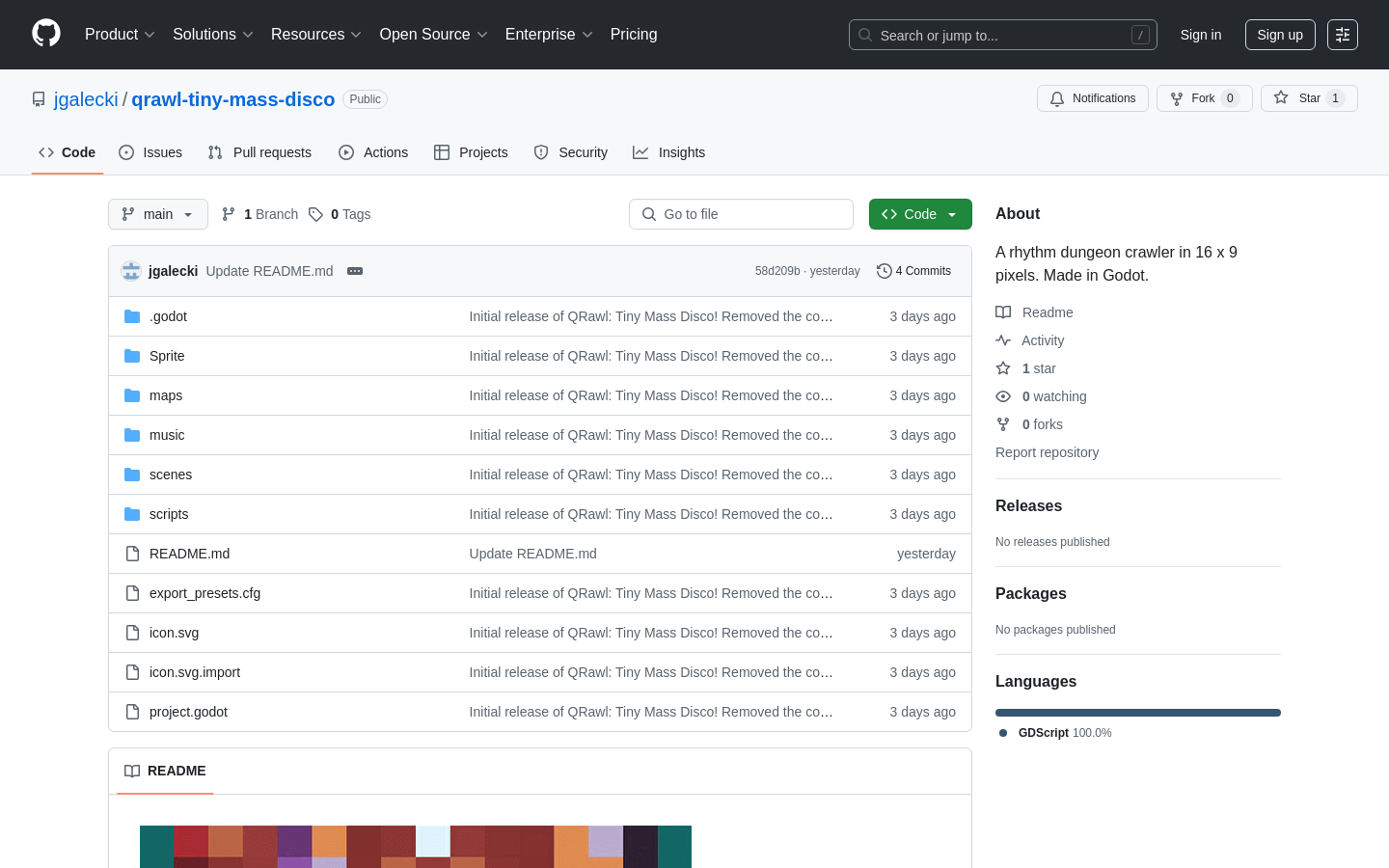
Task: Expand the Product menu
Action: 120,34
